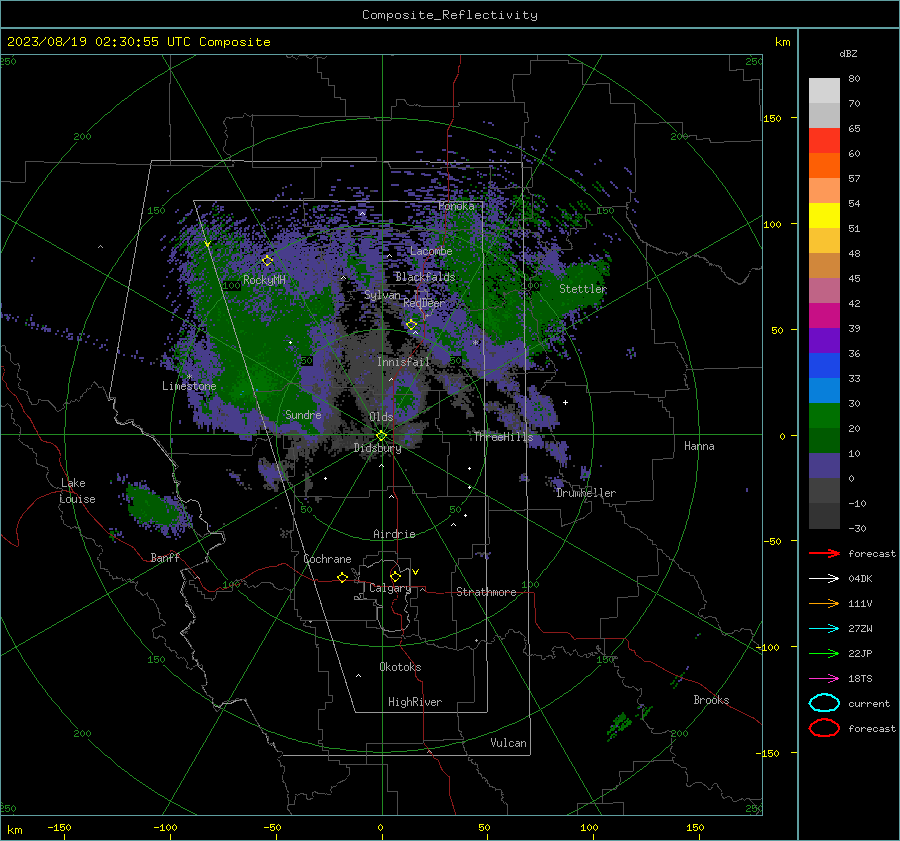This screenshot has width=900, height=841.
Task: Click the cyan 27ZW arrow in legend
Action: pos(824,629)
